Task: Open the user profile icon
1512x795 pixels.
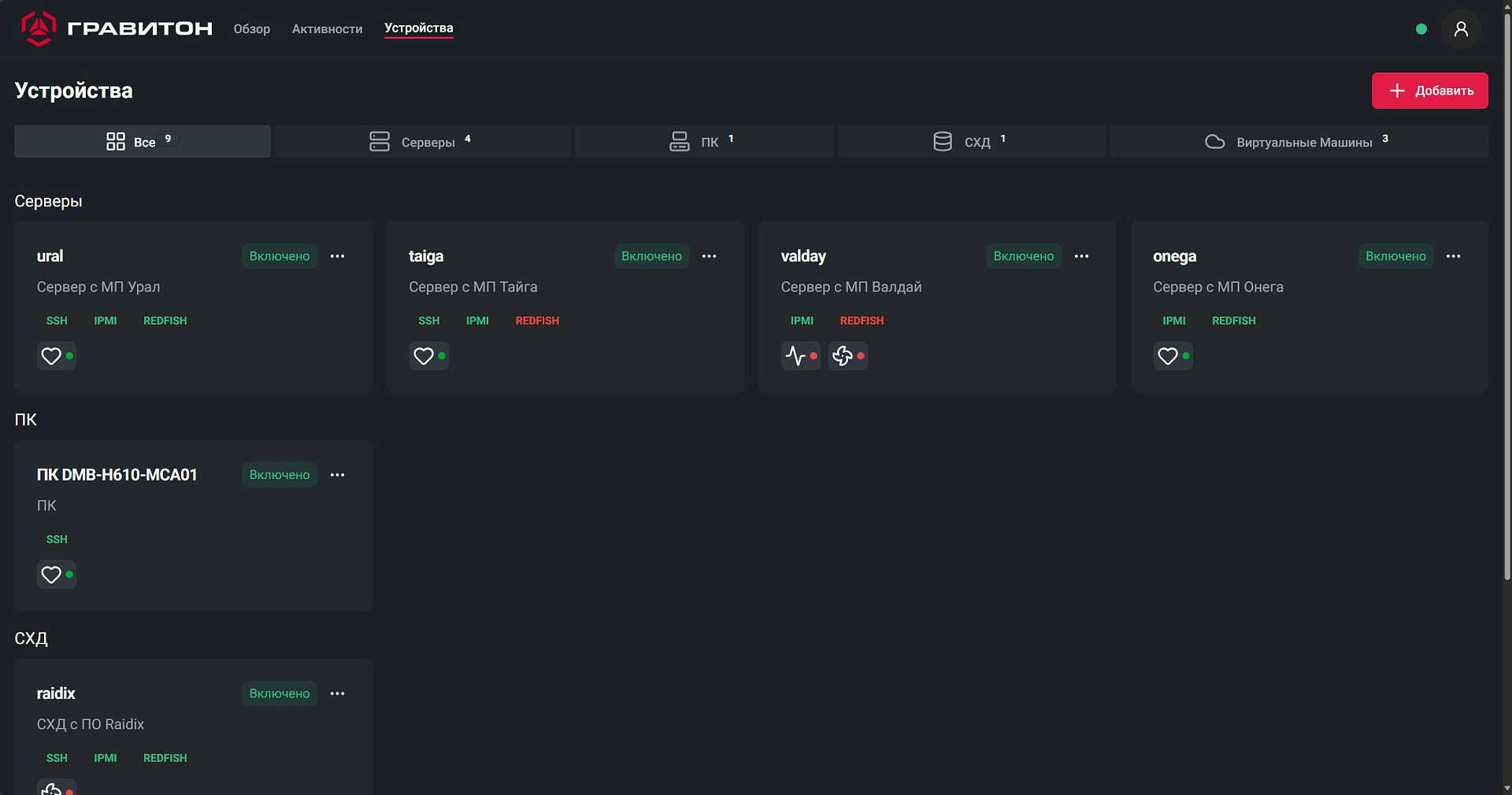Action: (1461, 29)
